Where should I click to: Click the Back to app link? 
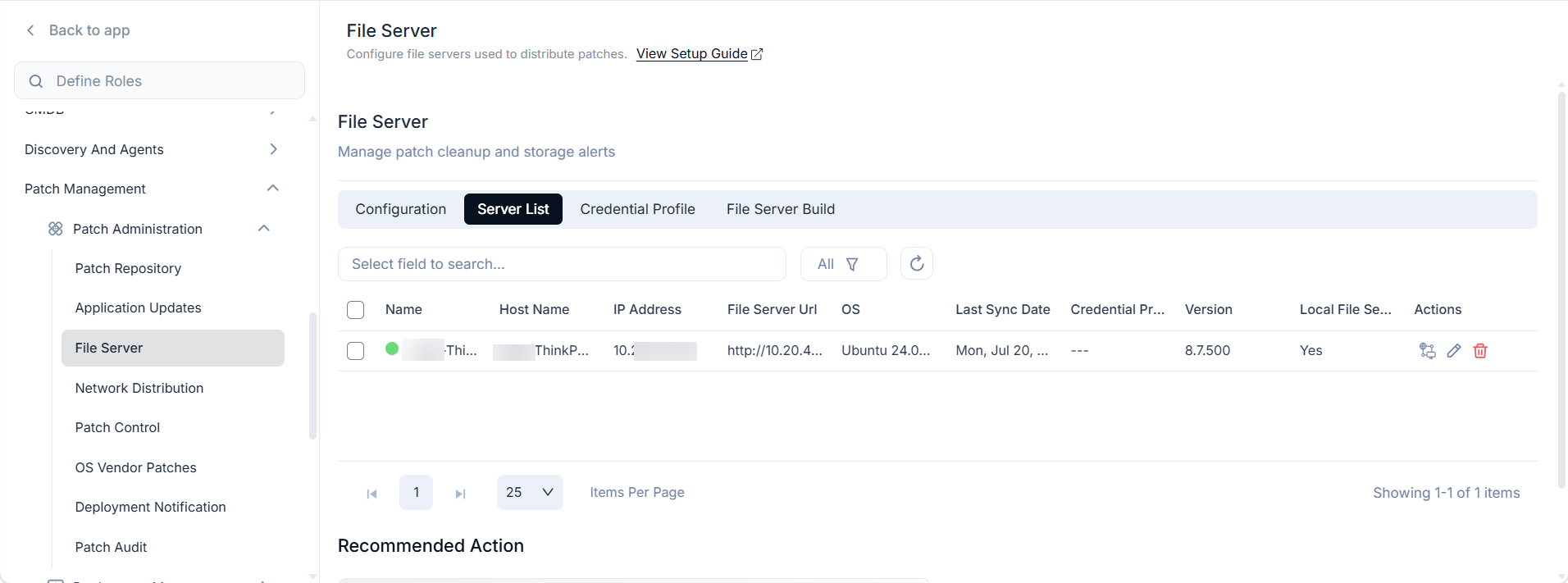(x=89, y=30)
